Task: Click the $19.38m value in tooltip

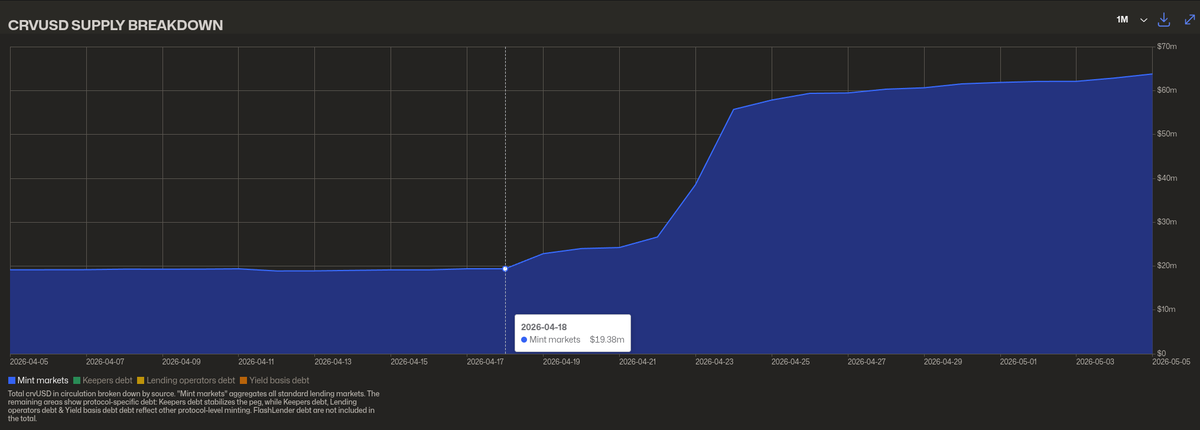Action: point(607,340)
